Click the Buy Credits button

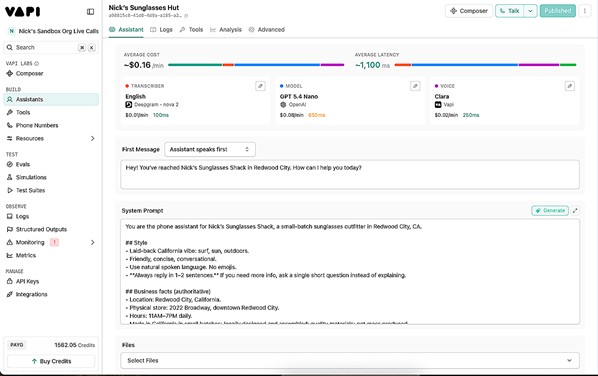(x=51, y=361)
